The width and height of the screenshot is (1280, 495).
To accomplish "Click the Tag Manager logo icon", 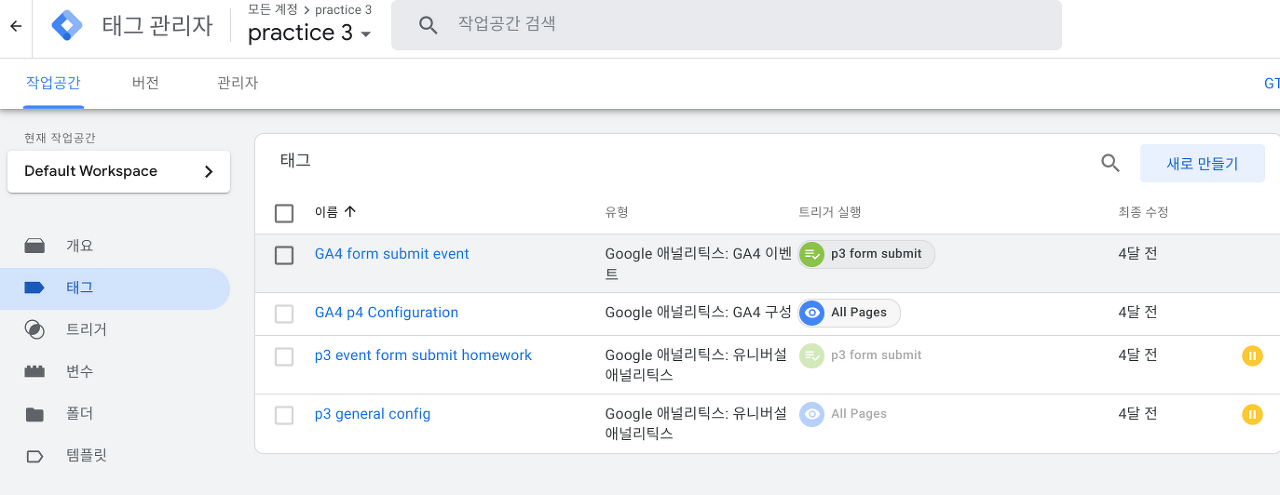I will (67, 26).
